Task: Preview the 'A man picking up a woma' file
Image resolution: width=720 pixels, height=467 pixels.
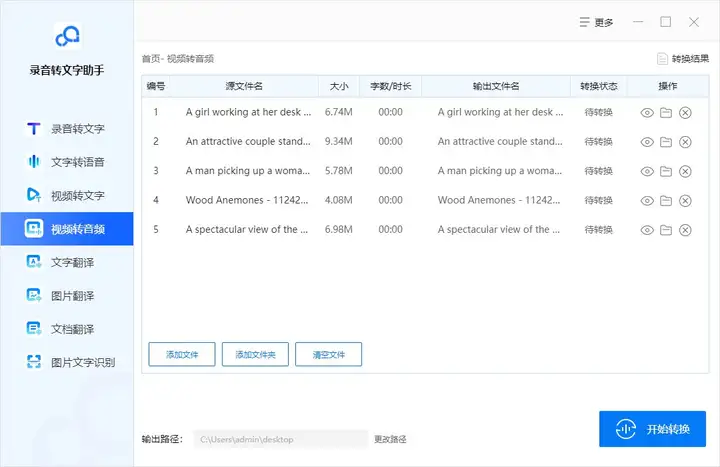Action: pyautogui.click(x=647, y=171)
